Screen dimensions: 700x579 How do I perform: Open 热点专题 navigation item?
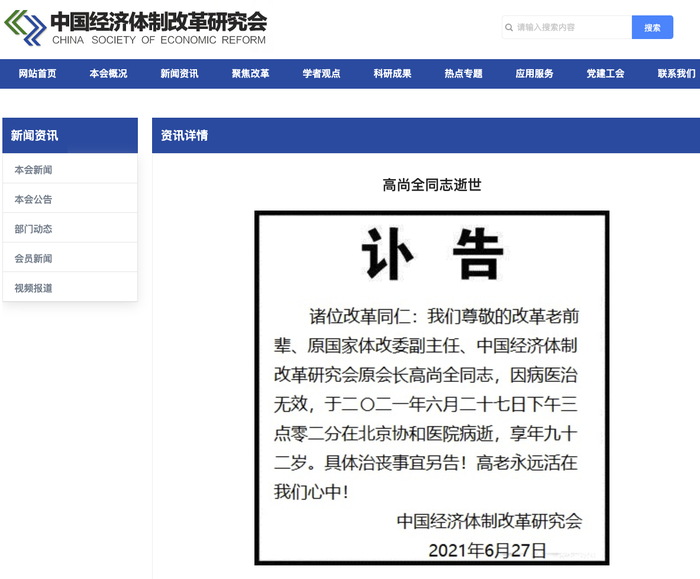[x=463, y=74]
